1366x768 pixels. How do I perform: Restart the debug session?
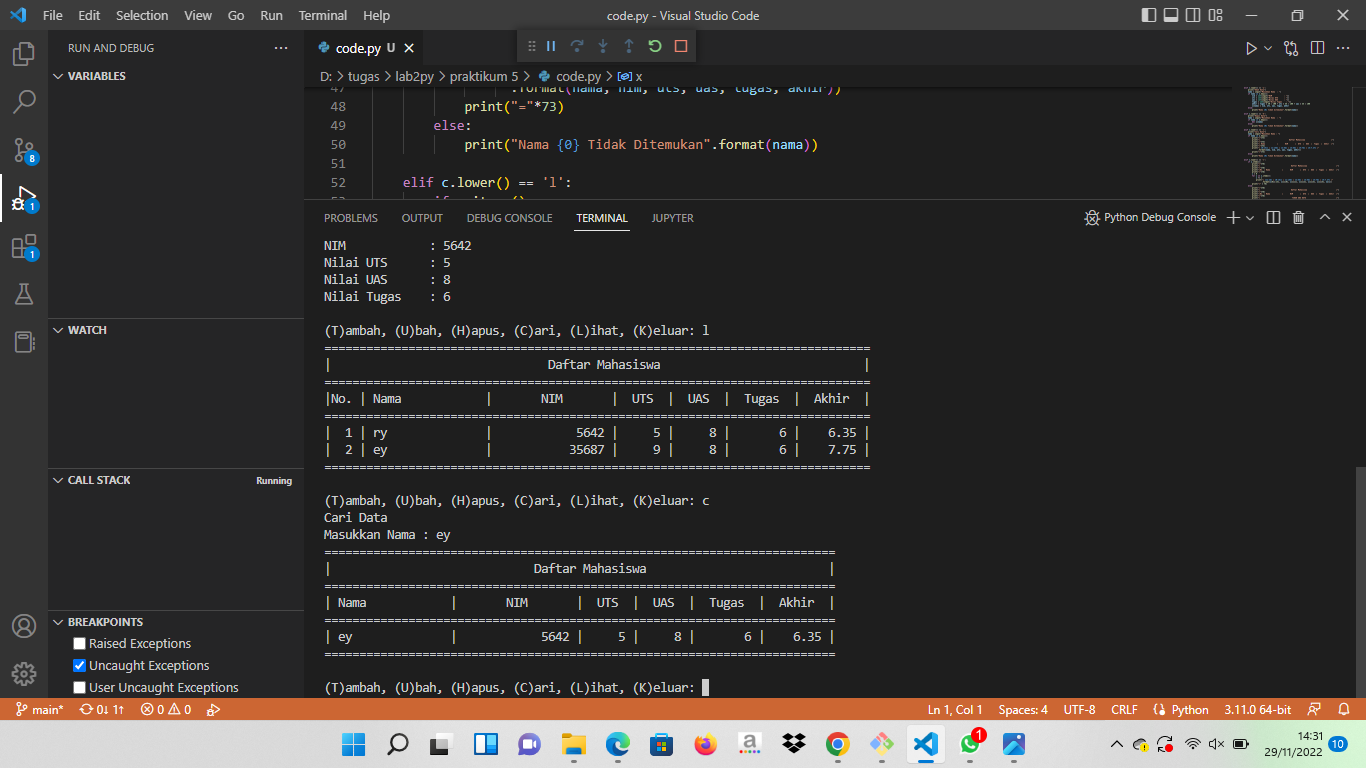click(x=655, y=46)
